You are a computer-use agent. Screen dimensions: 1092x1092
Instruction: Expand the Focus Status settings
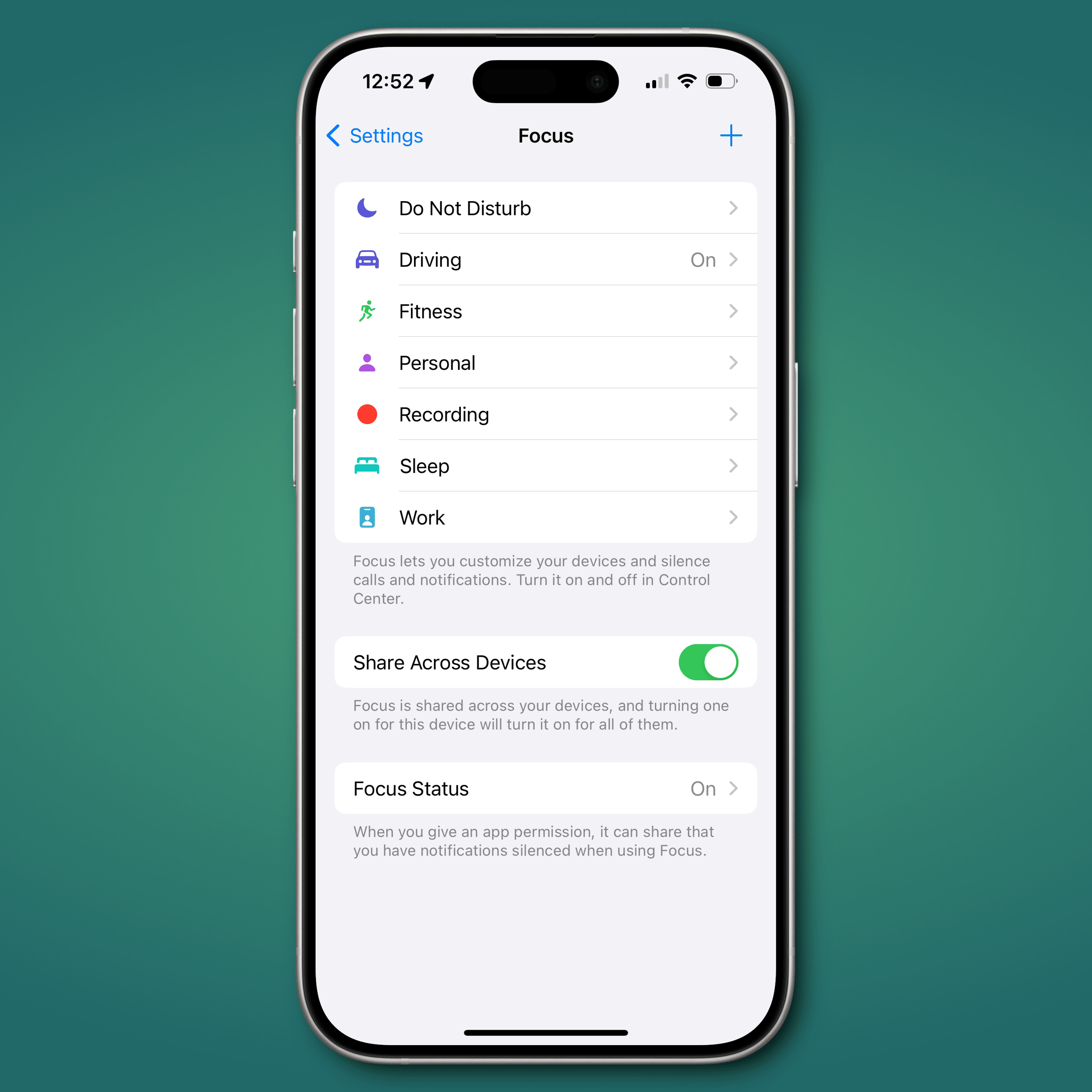coord(546,790)
